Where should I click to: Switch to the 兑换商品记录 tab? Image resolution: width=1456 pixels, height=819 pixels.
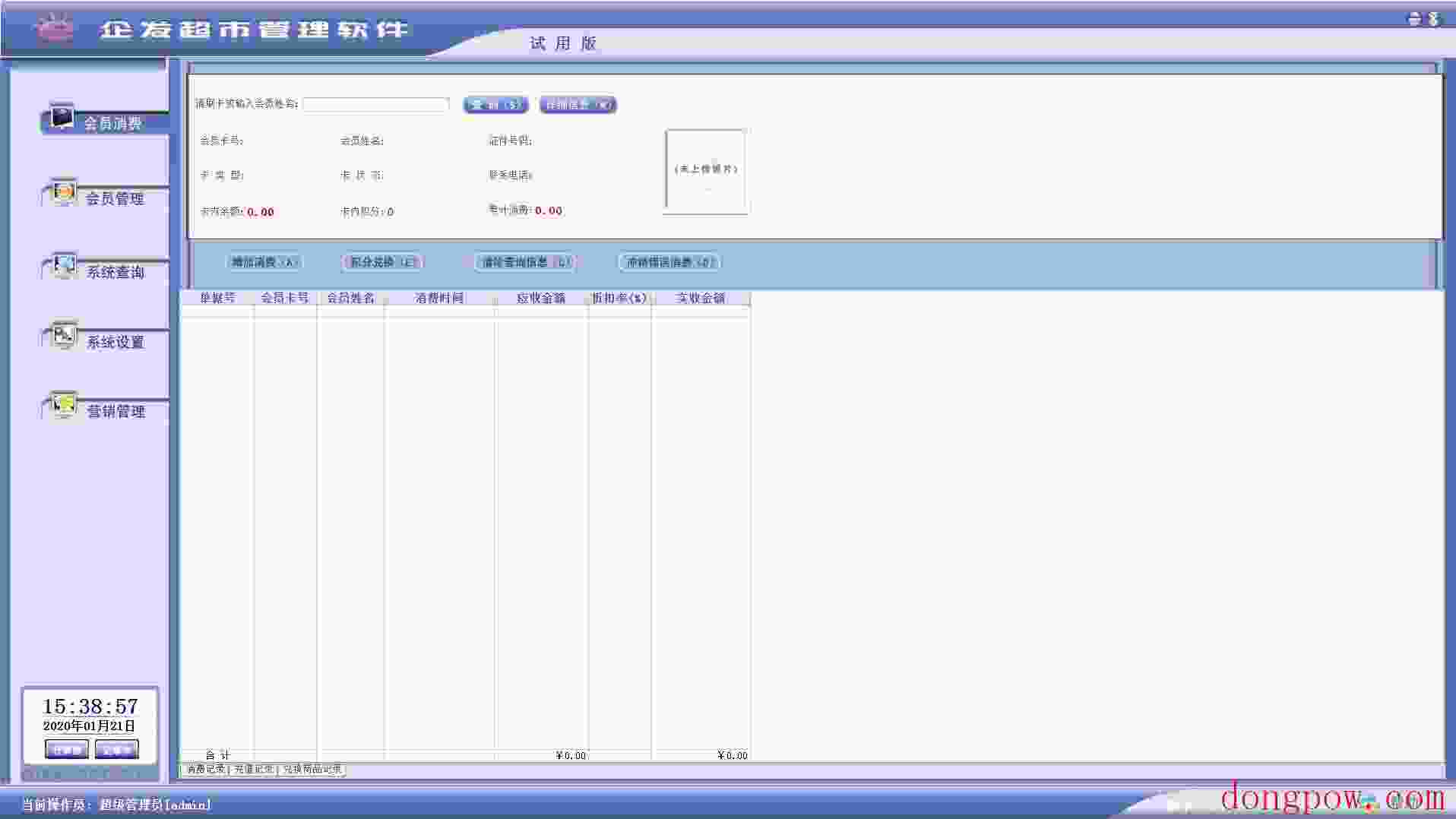pos(312,769)
